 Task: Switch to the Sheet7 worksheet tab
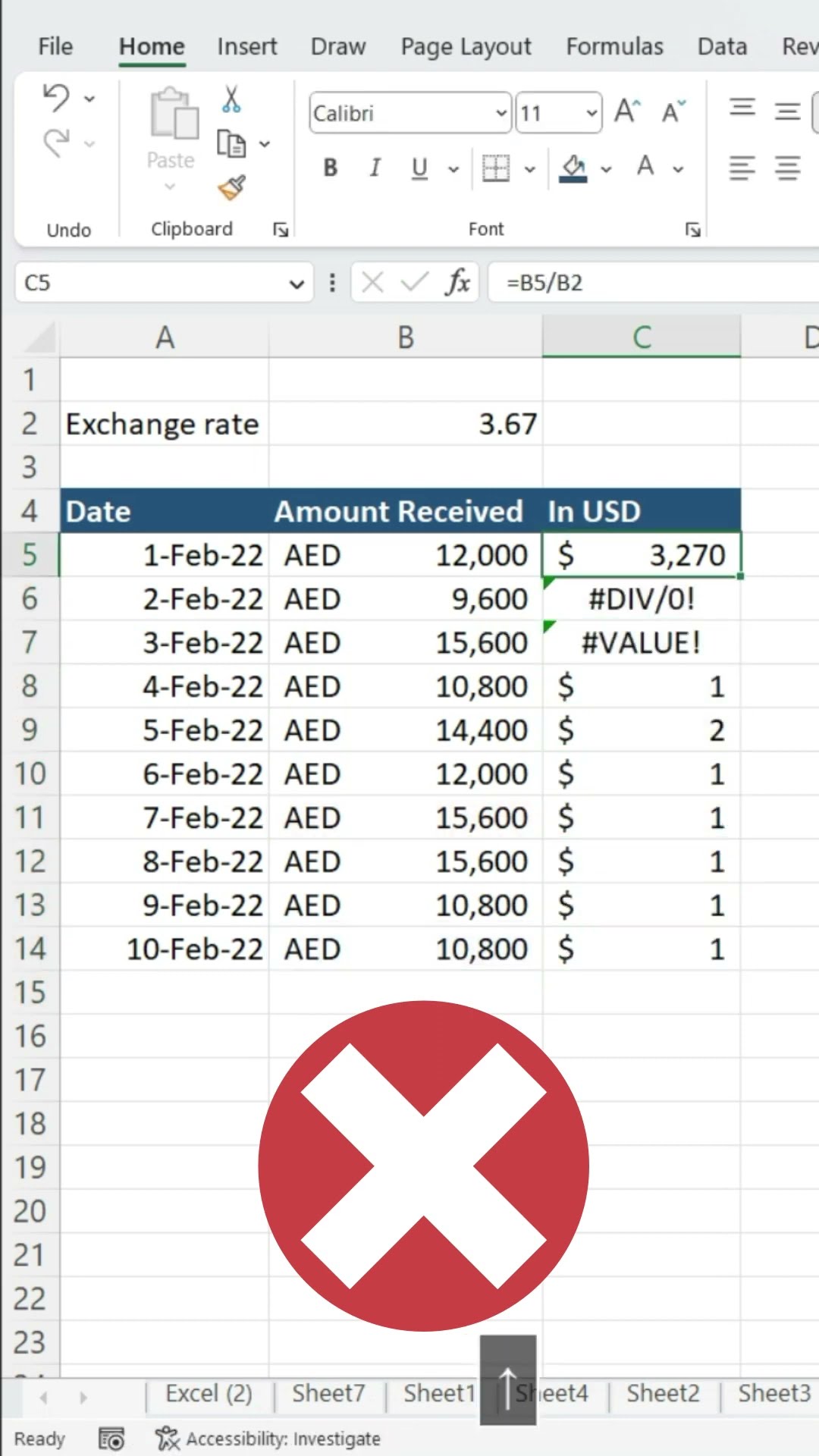(x=328, y=1393)
